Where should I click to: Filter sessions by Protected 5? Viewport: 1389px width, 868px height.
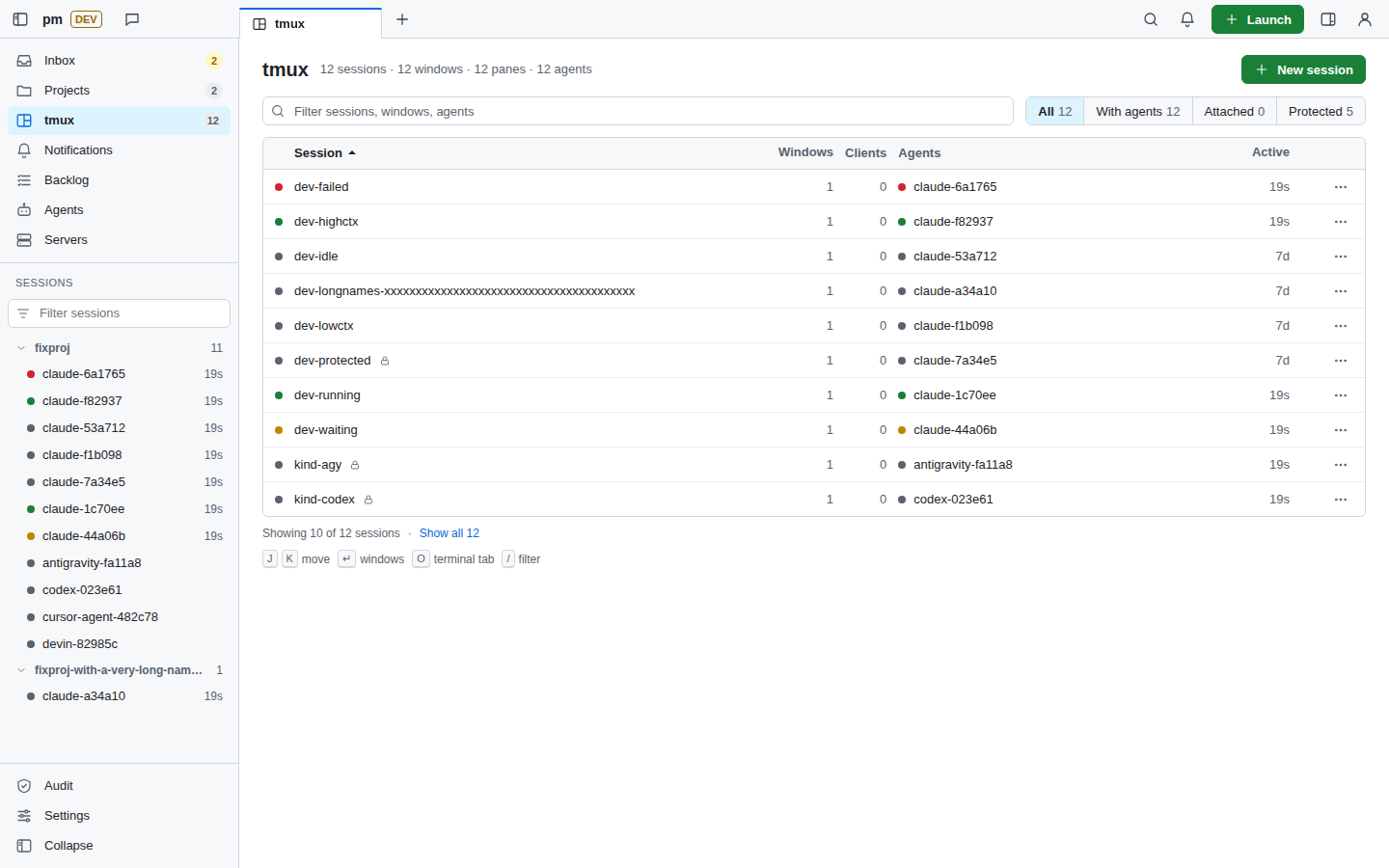click(x=1321, y=111)
